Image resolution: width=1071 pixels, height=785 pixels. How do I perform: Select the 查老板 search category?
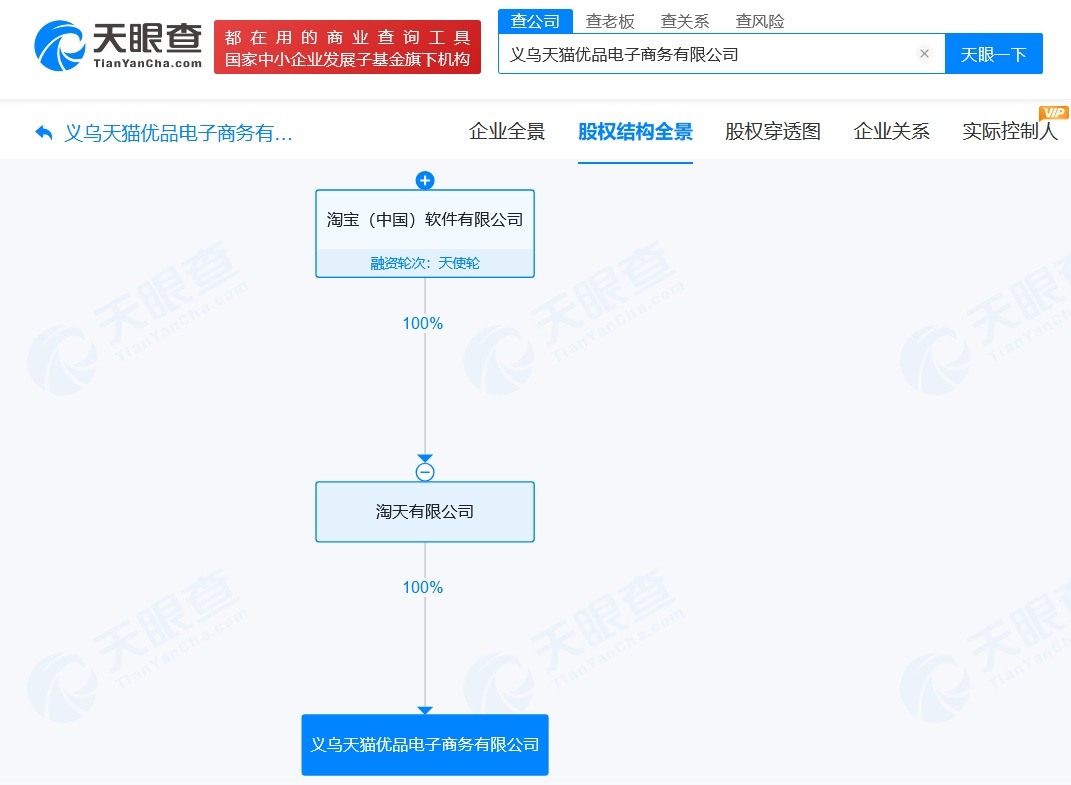click(610, 21)
